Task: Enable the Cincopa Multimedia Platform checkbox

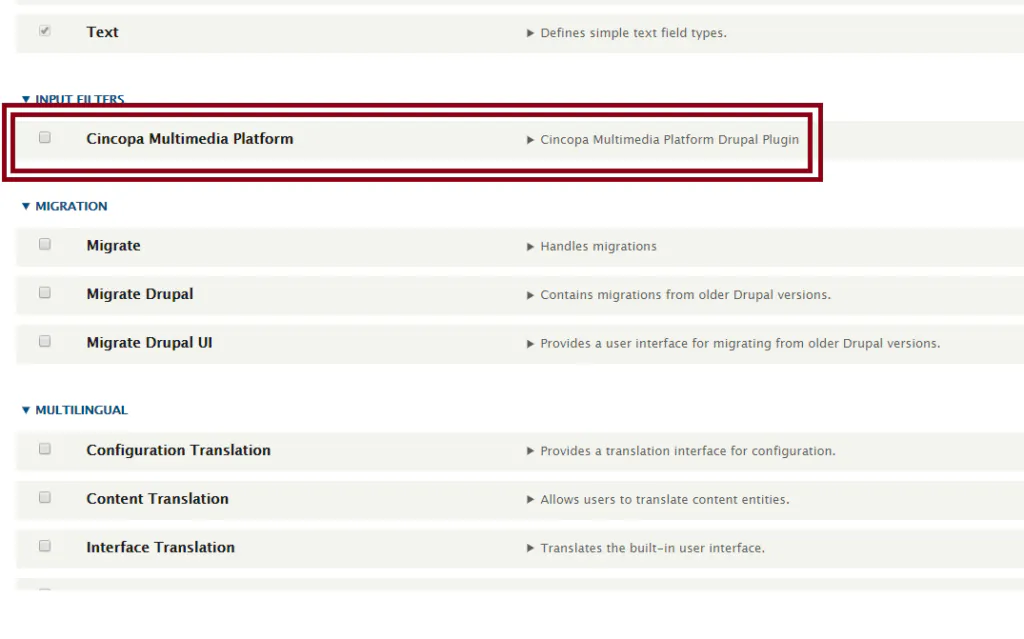Action: pyautogui.click(x=44, y=137)
